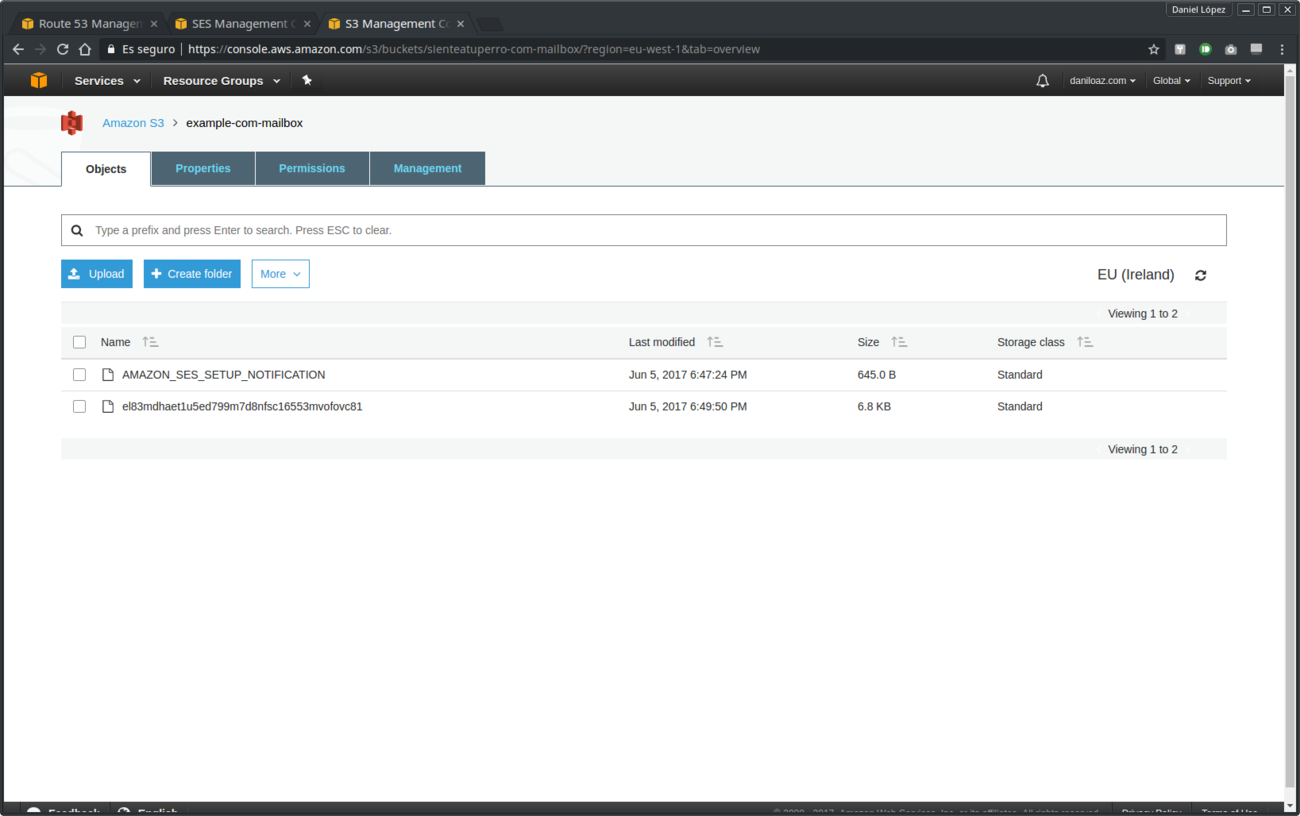Open the Properties tab

click(203, 169)
